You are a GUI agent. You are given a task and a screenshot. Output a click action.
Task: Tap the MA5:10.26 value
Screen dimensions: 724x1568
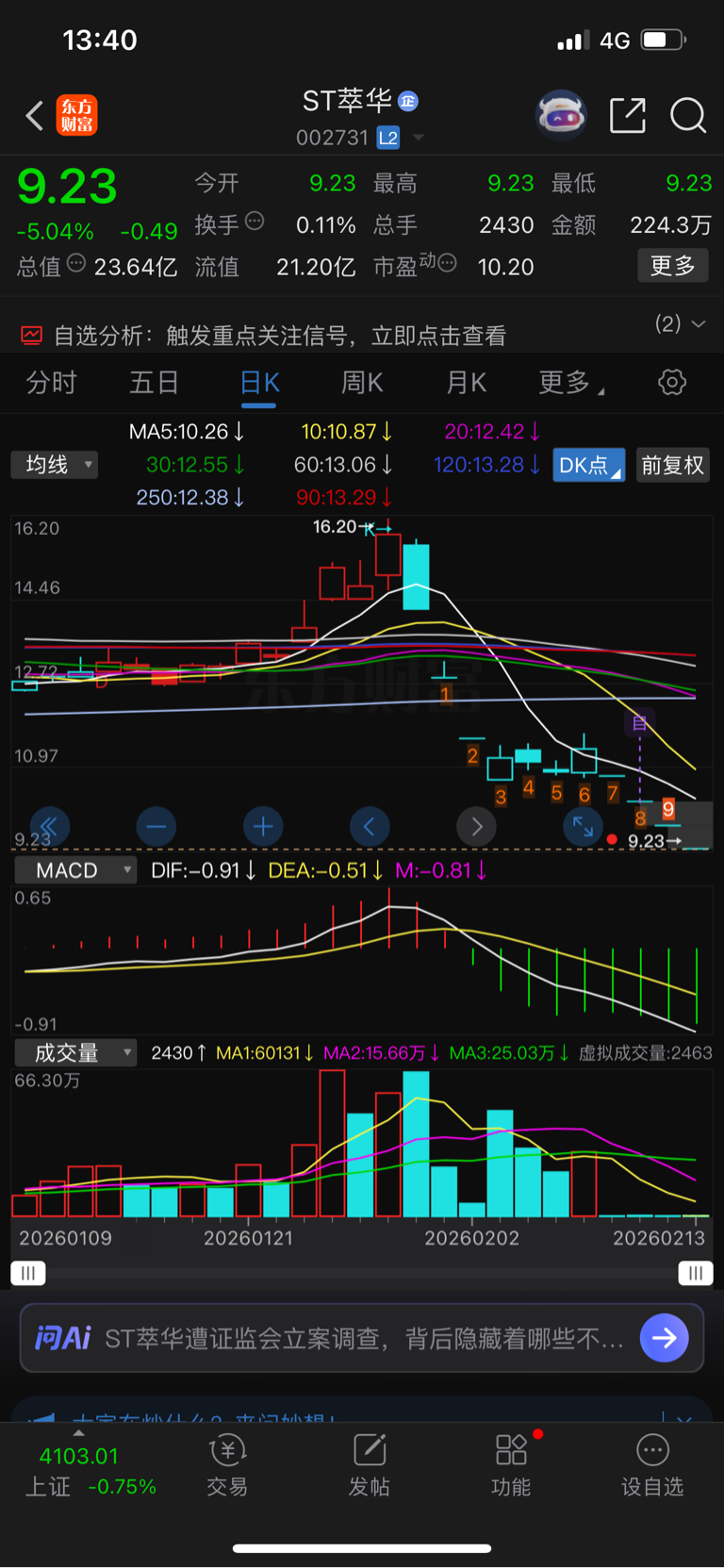[x=187, y=432]
